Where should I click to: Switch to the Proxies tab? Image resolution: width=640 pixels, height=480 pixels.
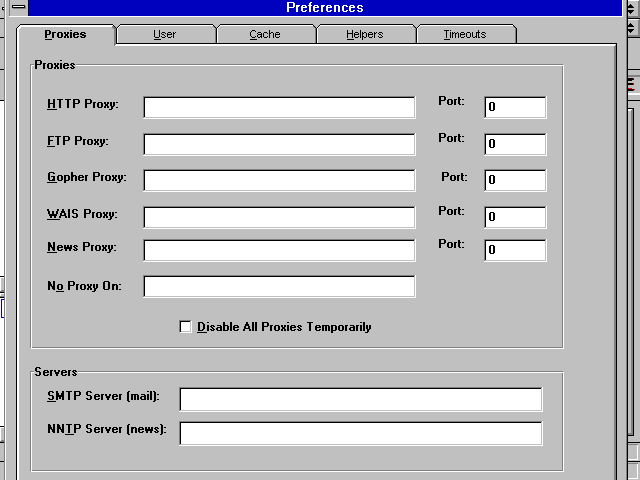point(65,34)
